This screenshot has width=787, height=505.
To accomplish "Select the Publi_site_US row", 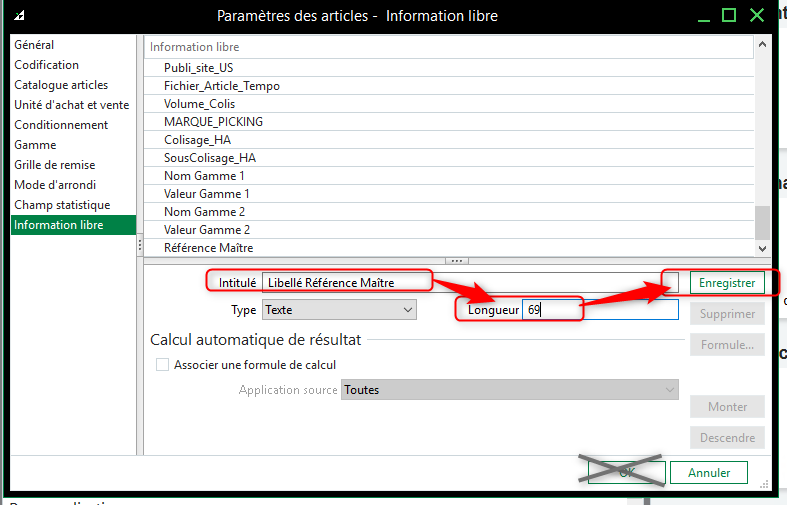I will click(x=449, y=68).
